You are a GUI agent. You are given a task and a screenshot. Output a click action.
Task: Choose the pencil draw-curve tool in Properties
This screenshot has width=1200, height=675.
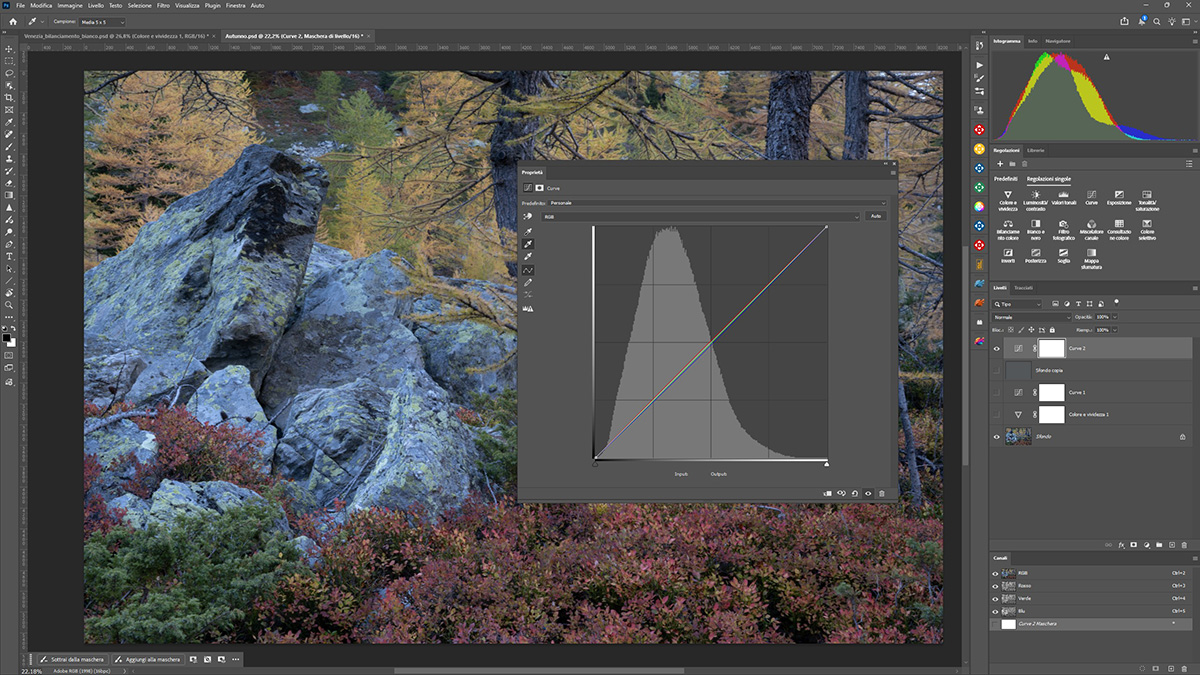coord(528,283)
